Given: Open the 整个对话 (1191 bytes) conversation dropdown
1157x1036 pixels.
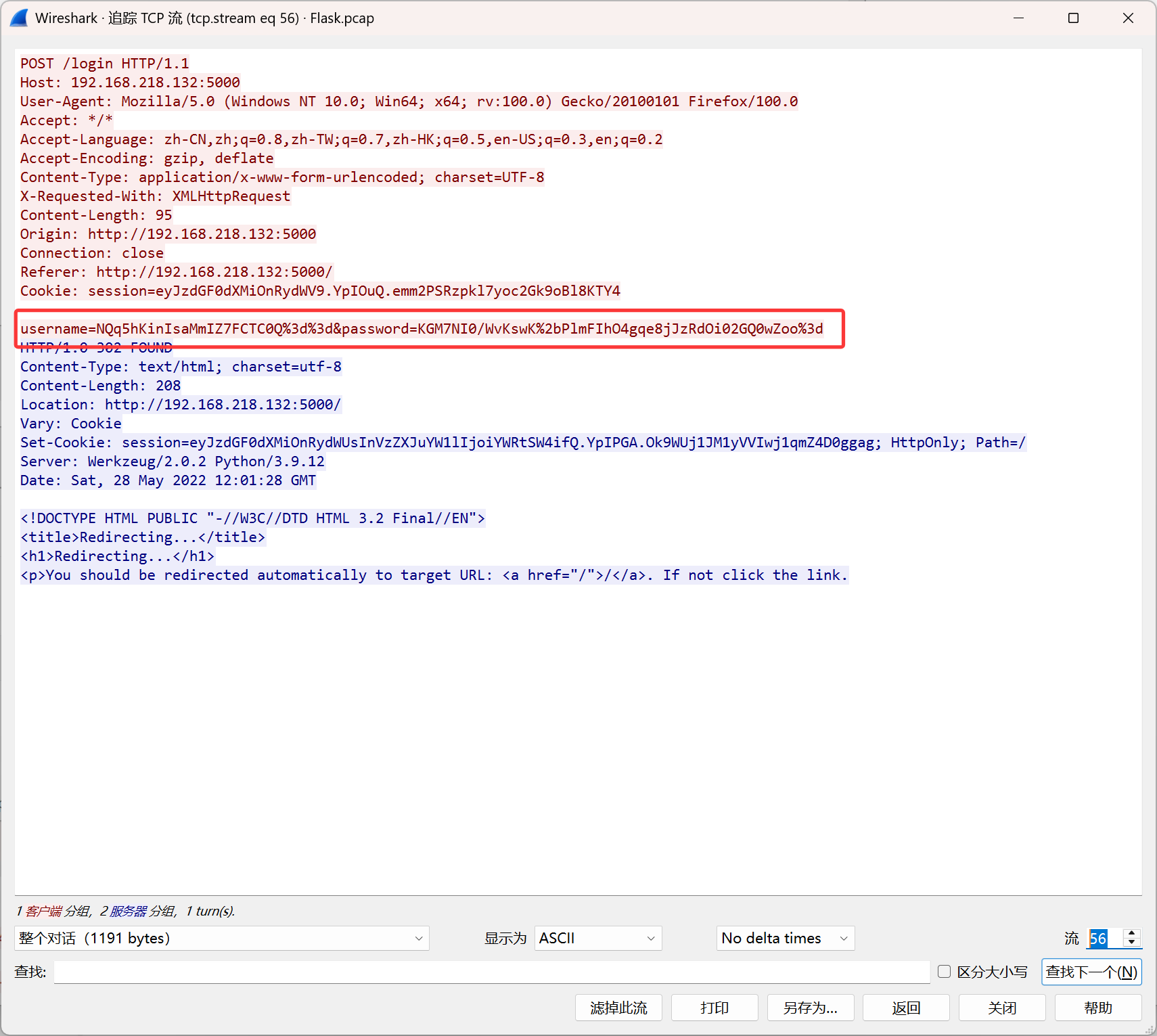Looking at the screenshot, I should click(222, 938).
